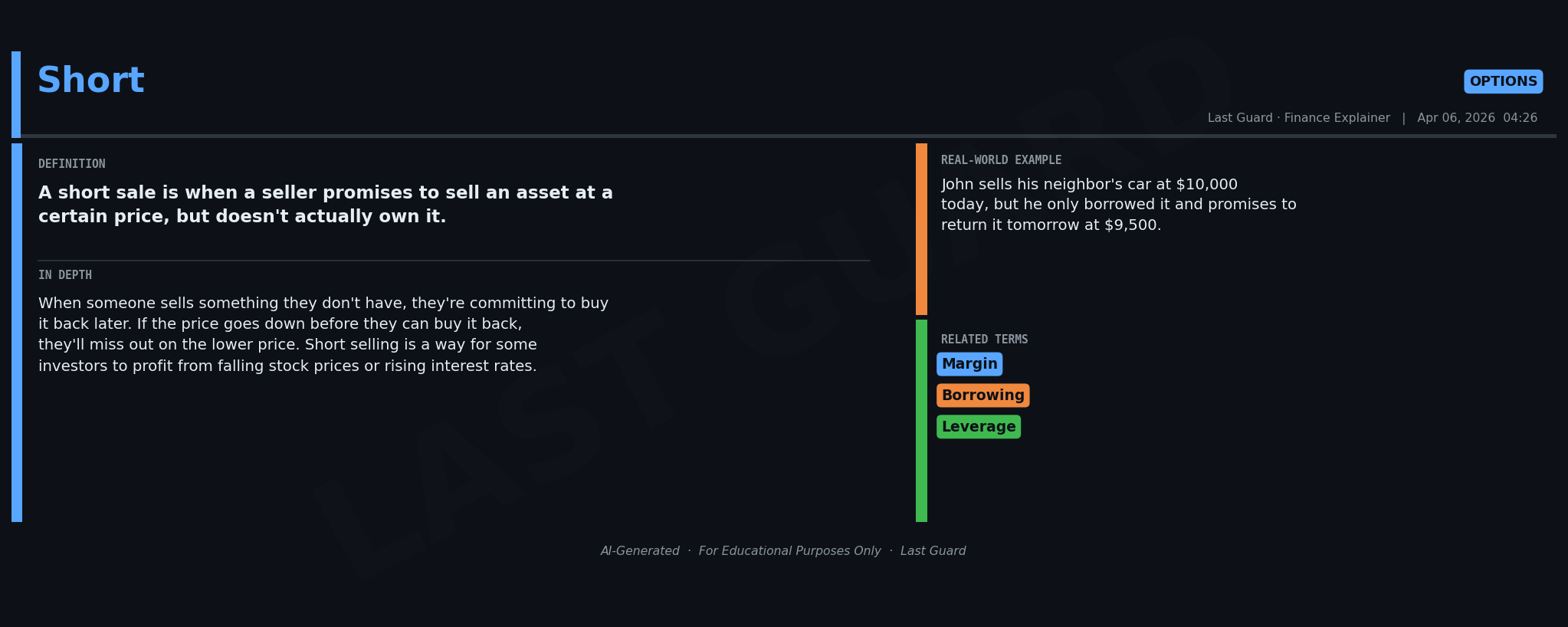Image resolution: width=1568 pixels, height=627 pixels.
Task: Click the REAL-WORLD EXAMPLE heading
Action: (1001, 160)
